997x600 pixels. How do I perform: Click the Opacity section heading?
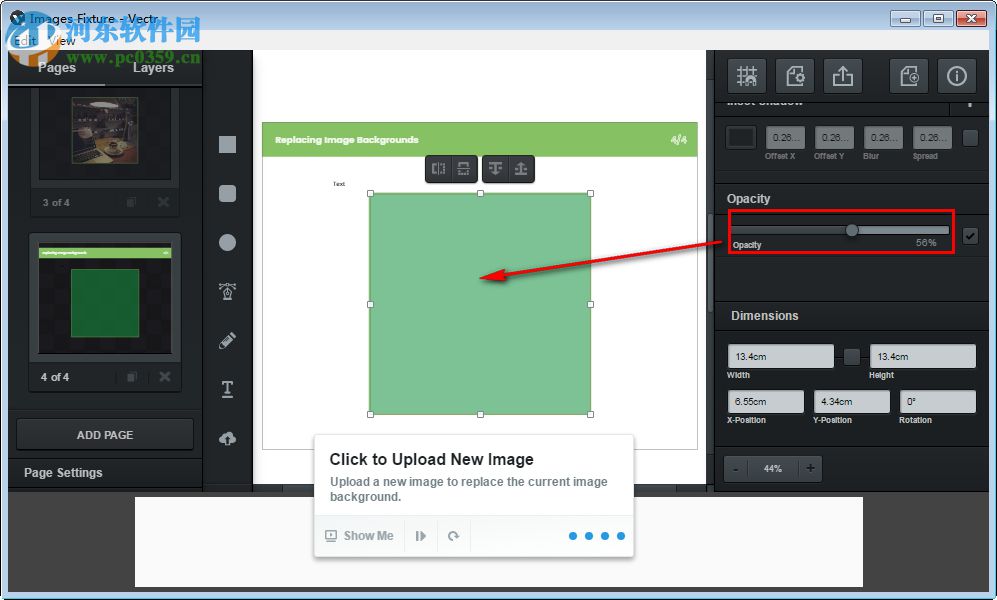pyautogui.click(x=748, y=198)
